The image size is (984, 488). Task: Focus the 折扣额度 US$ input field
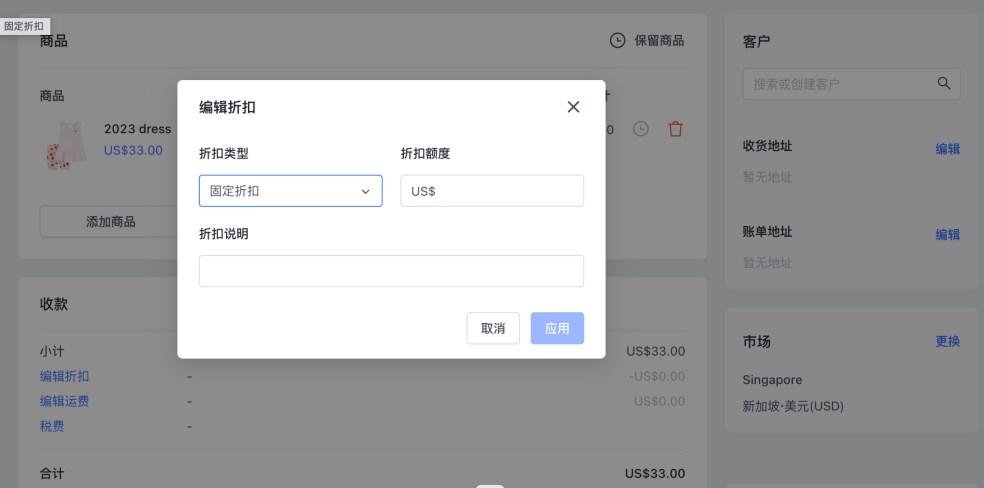tap(492, 191)
